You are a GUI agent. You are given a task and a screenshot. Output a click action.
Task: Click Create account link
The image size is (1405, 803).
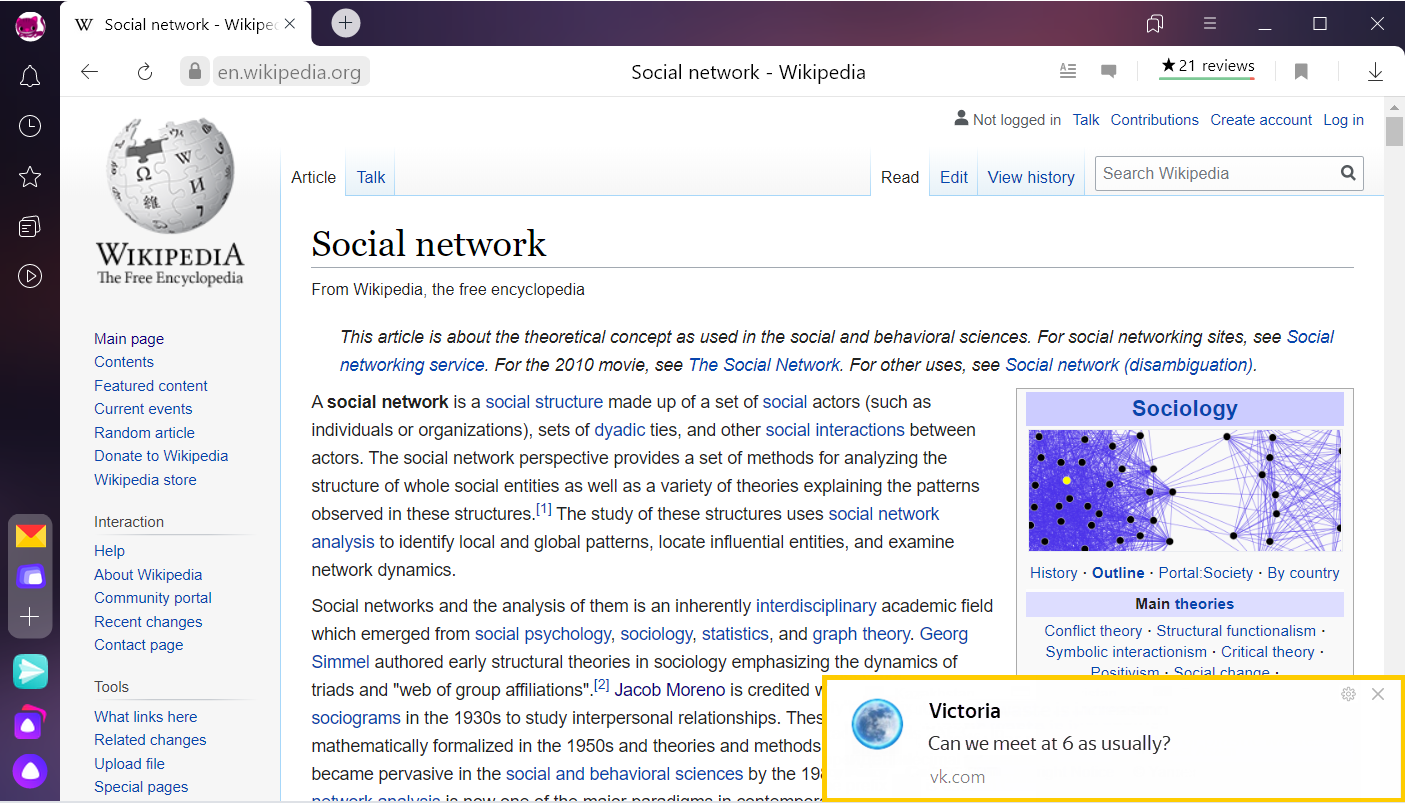[x=1261, y=119]
